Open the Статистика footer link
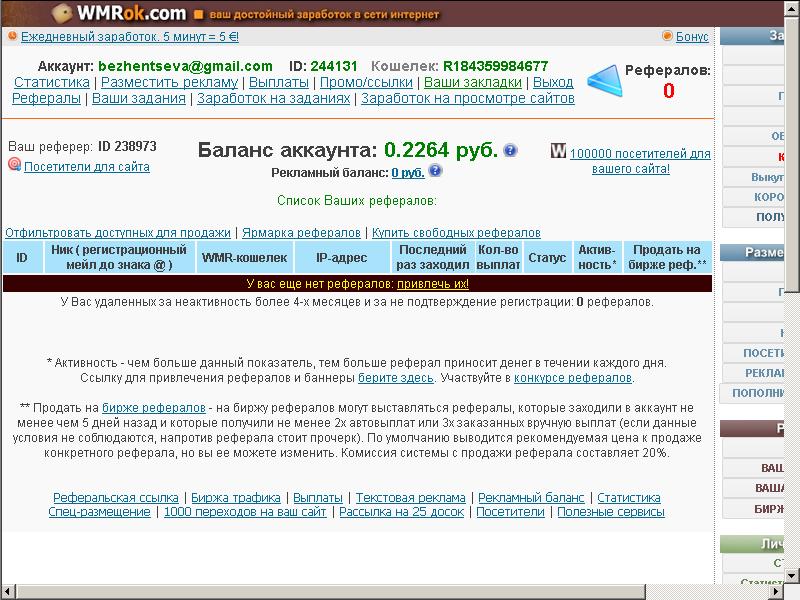The width and height of the screenshot is (800, 600). pos(629,497)
